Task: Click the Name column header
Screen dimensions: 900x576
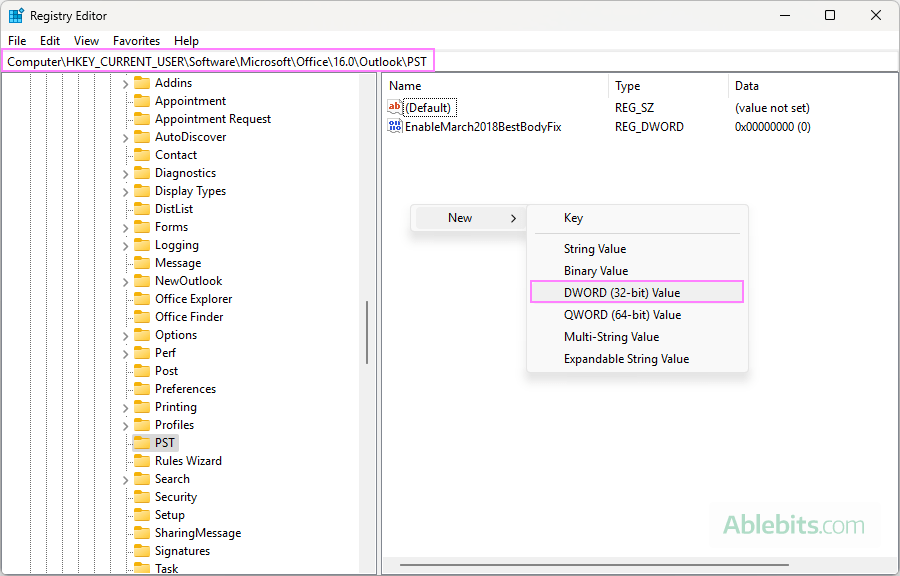Action: tap(495, 86)
